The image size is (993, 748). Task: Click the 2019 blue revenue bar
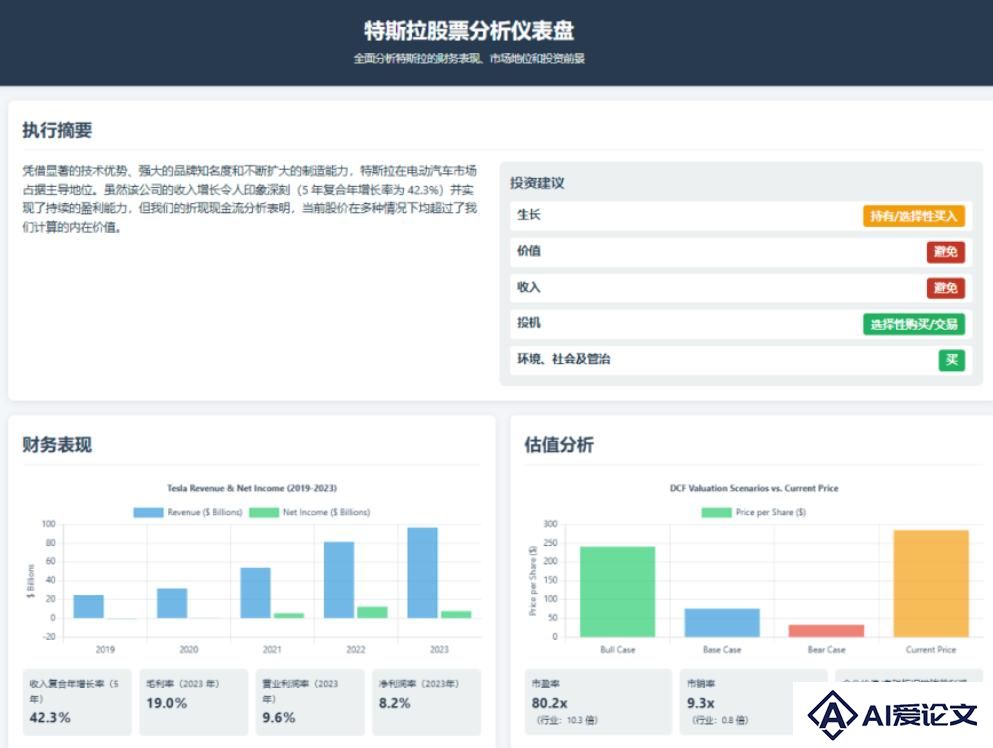pyautogui.click(x=89, y=606)
